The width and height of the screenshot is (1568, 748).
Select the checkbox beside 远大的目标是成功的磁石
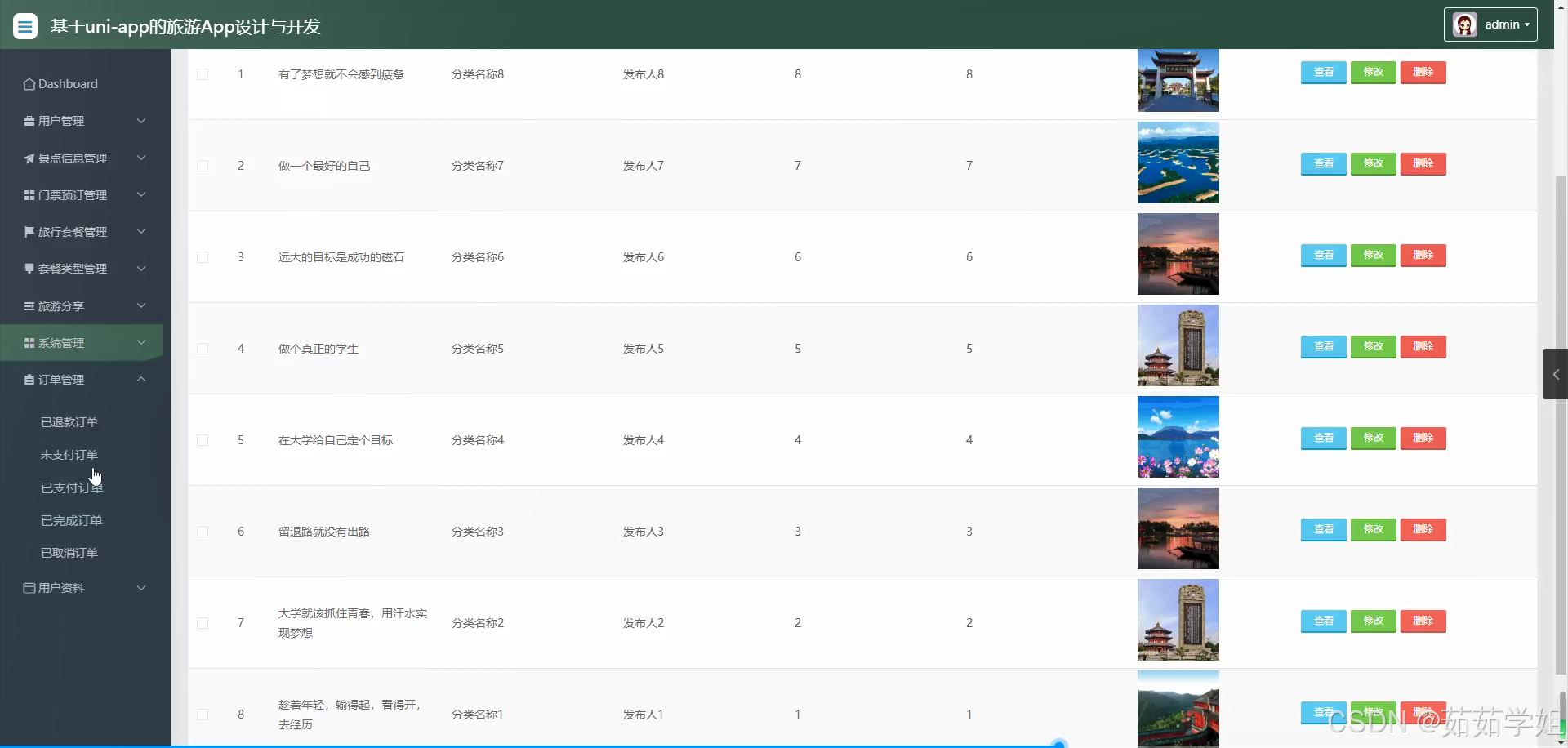[x=203, y=256]
